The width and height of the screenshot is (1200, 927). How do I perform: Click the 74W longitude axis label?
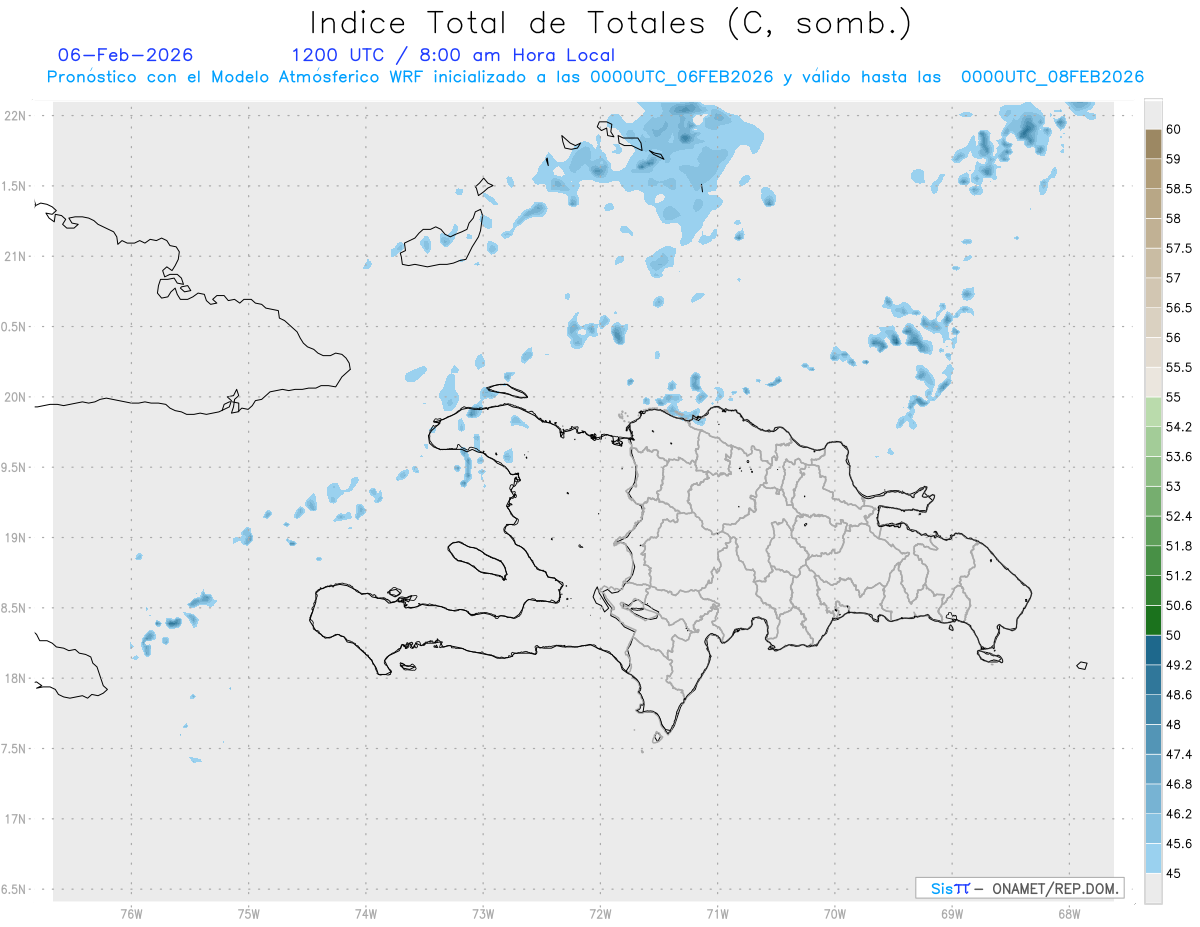pyautogui.click(x=366, y=913)
